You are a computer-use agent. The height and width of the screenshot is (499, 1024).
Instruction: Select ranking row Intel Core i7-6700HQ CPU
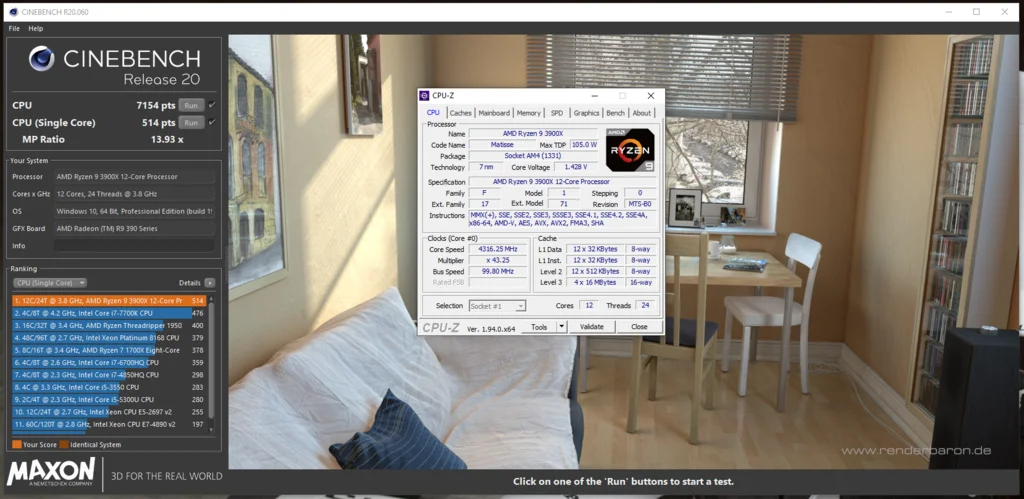click(x=109, y=362)
